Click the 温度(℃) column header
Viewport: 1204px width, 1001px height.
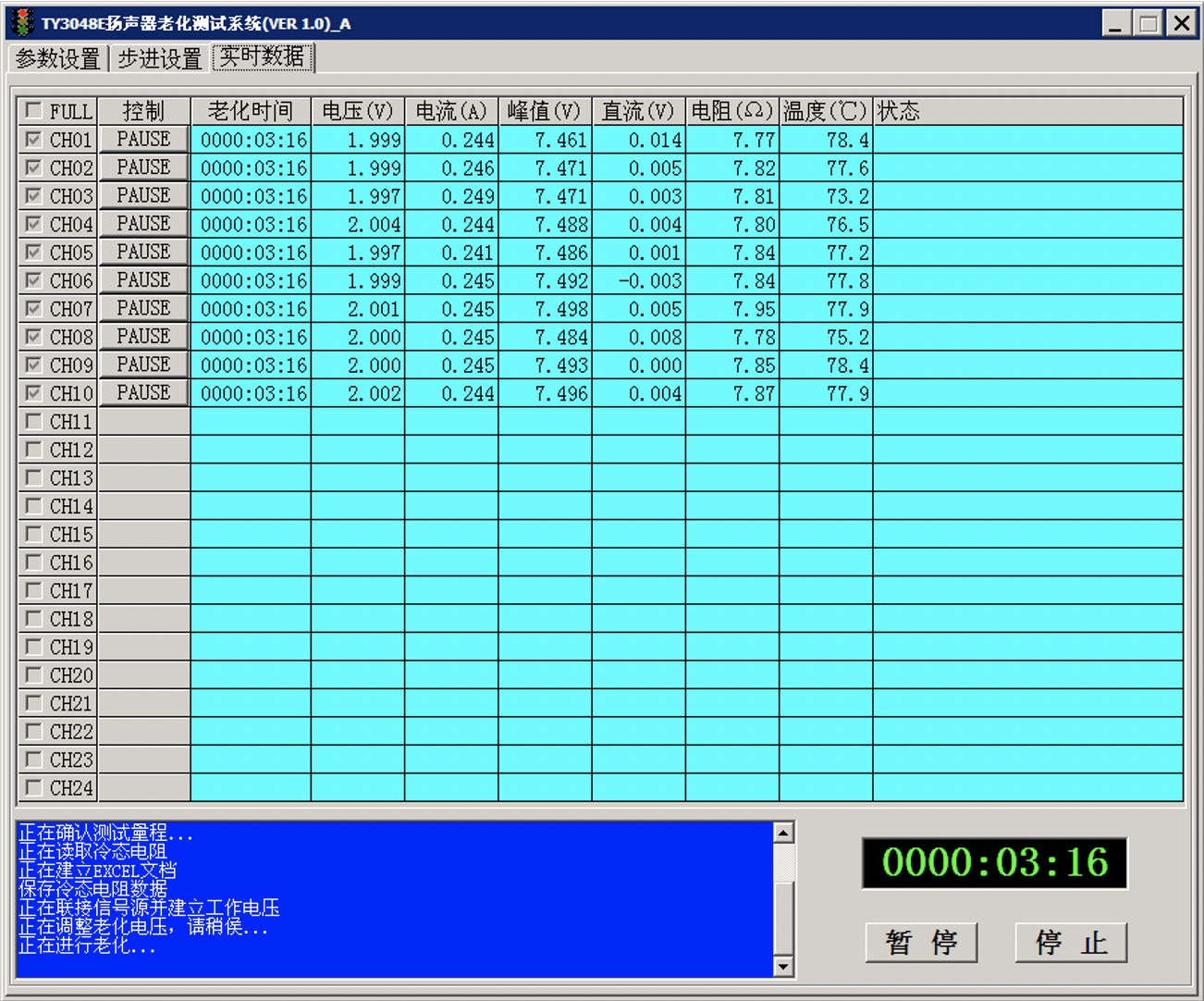click(x=826, y=111)
